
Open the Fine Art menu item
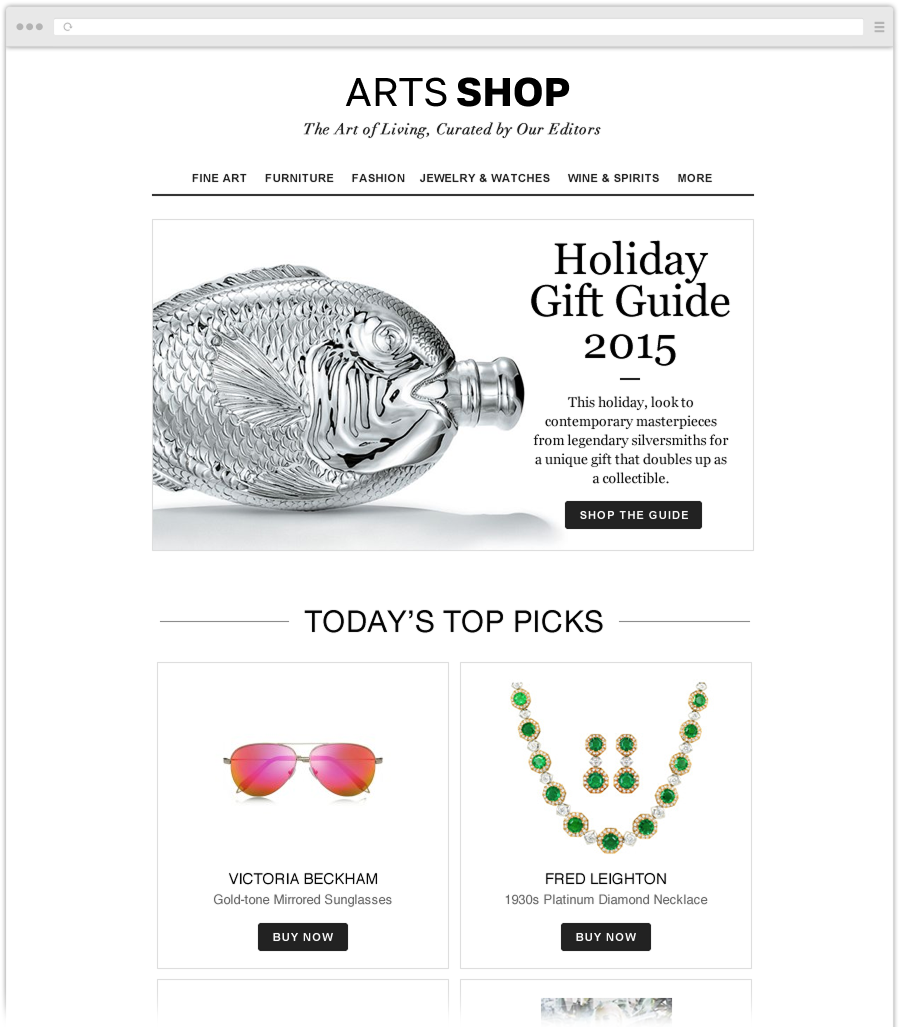coord(219,178)
